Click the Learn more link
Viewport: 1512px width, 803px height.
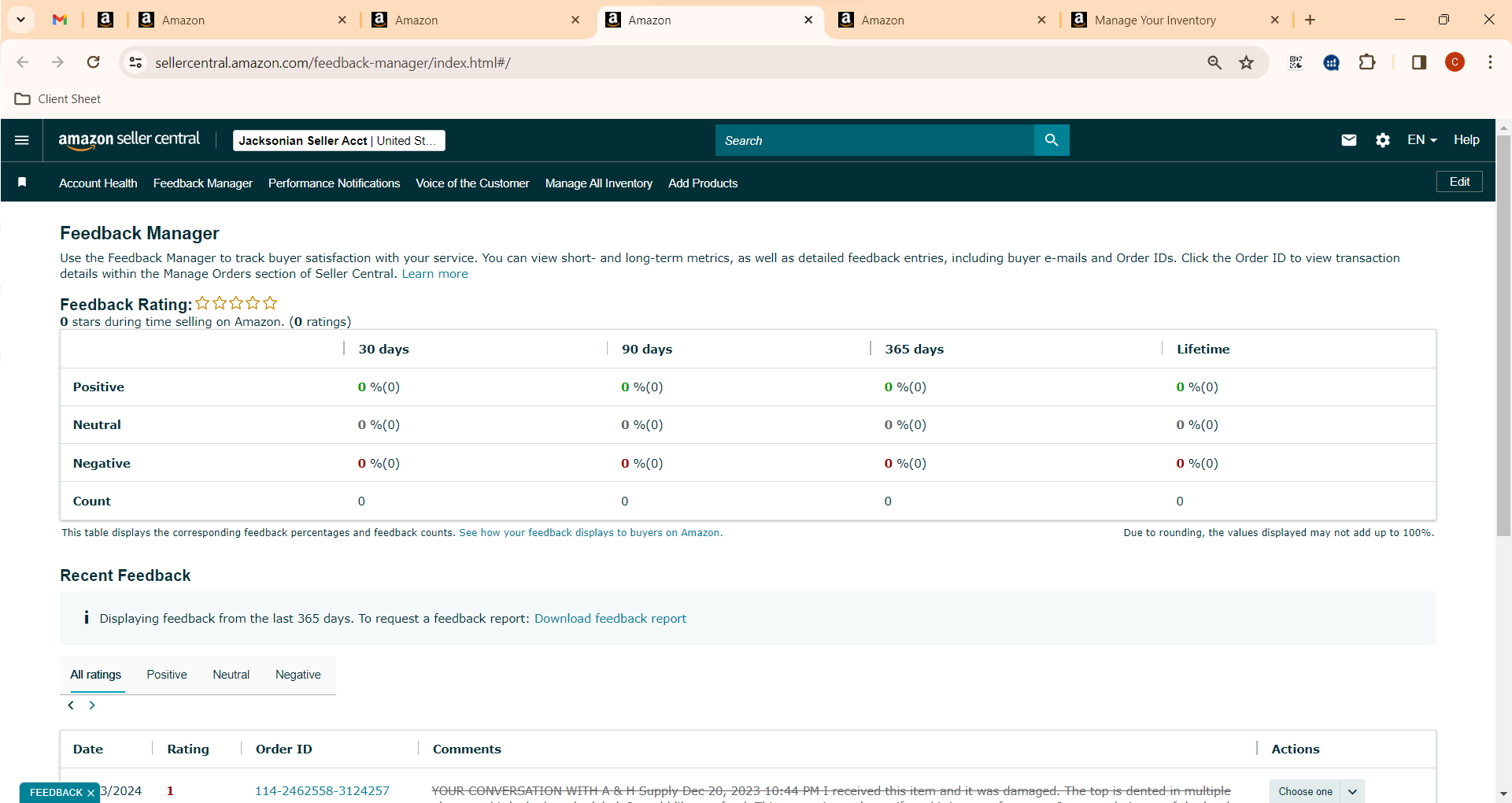click(435, 274)
